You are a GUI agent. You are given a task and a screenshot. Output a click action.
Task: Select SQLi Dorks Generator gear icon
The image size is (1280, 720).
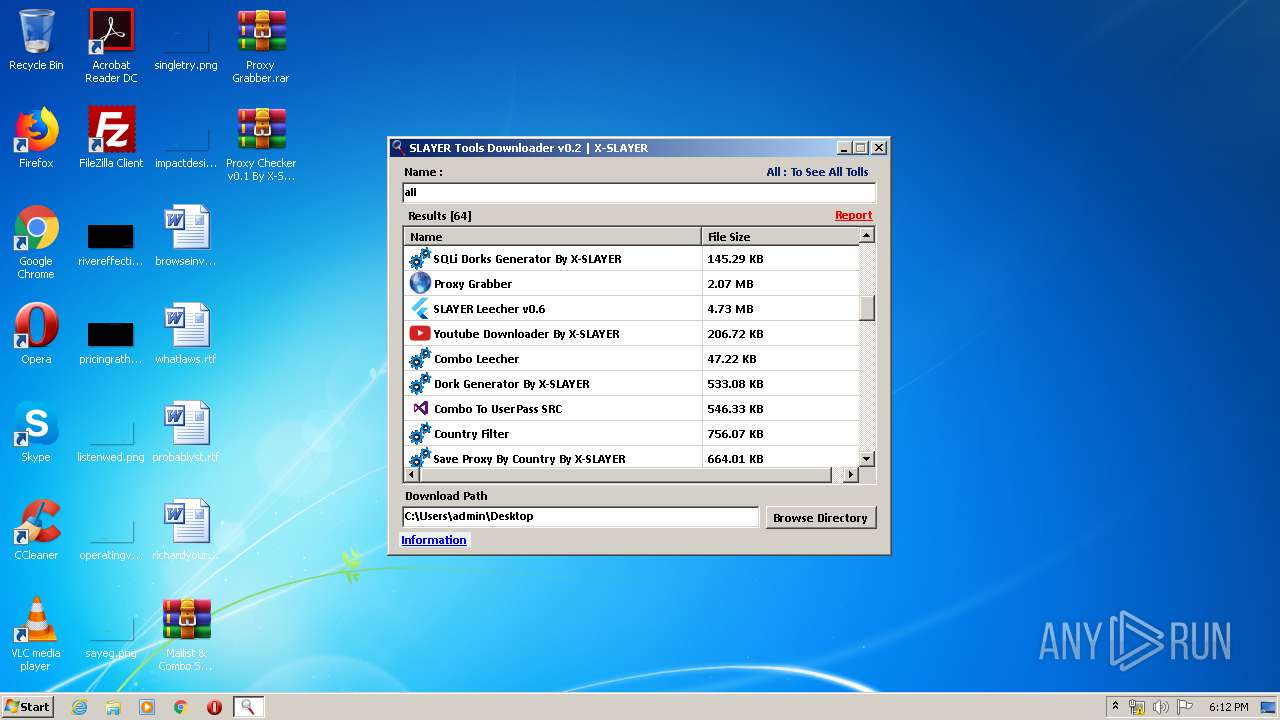[x=420, y=259]
